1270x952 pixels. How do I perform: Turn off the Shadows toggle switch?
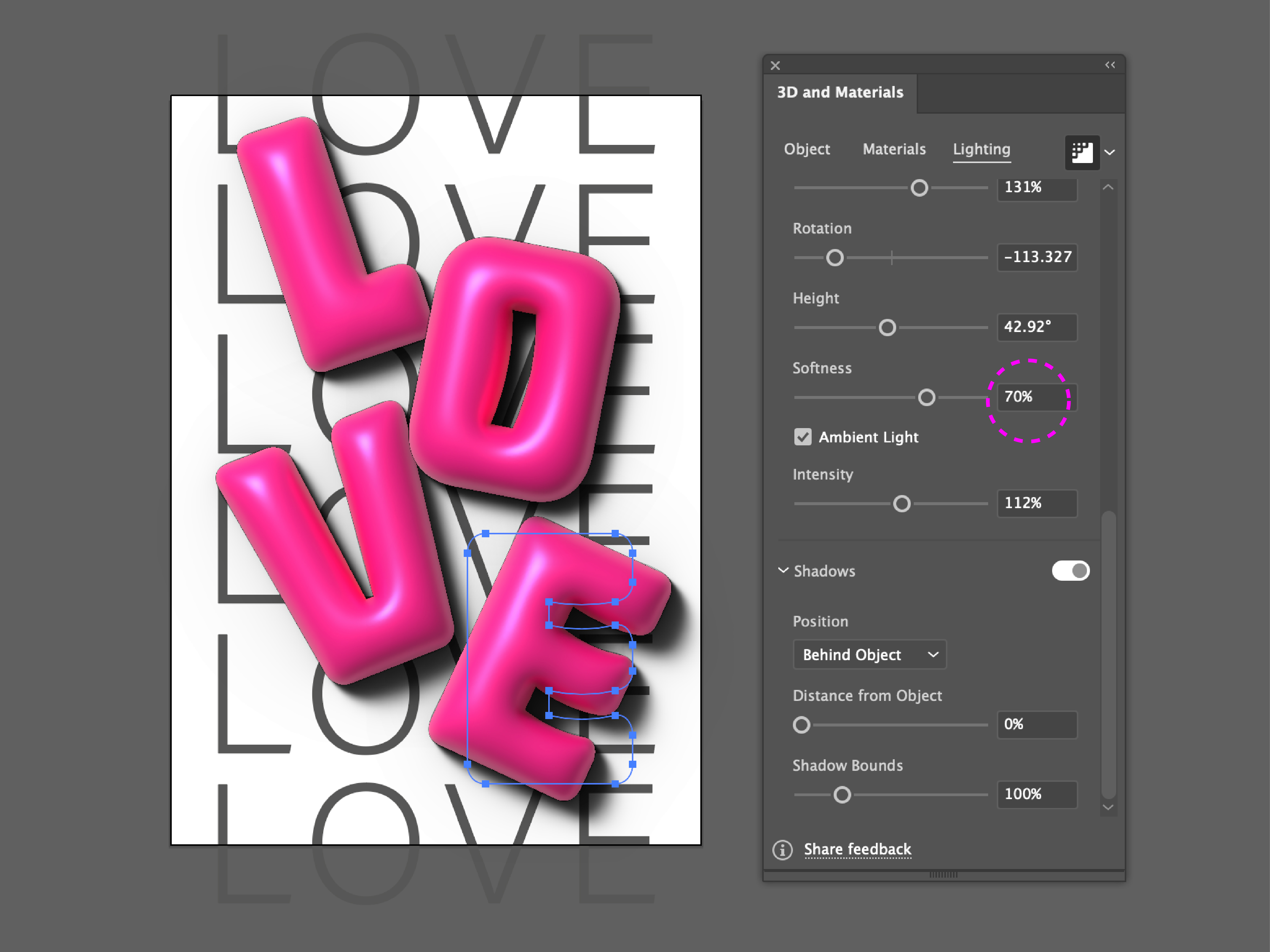tap(1070, 570)
